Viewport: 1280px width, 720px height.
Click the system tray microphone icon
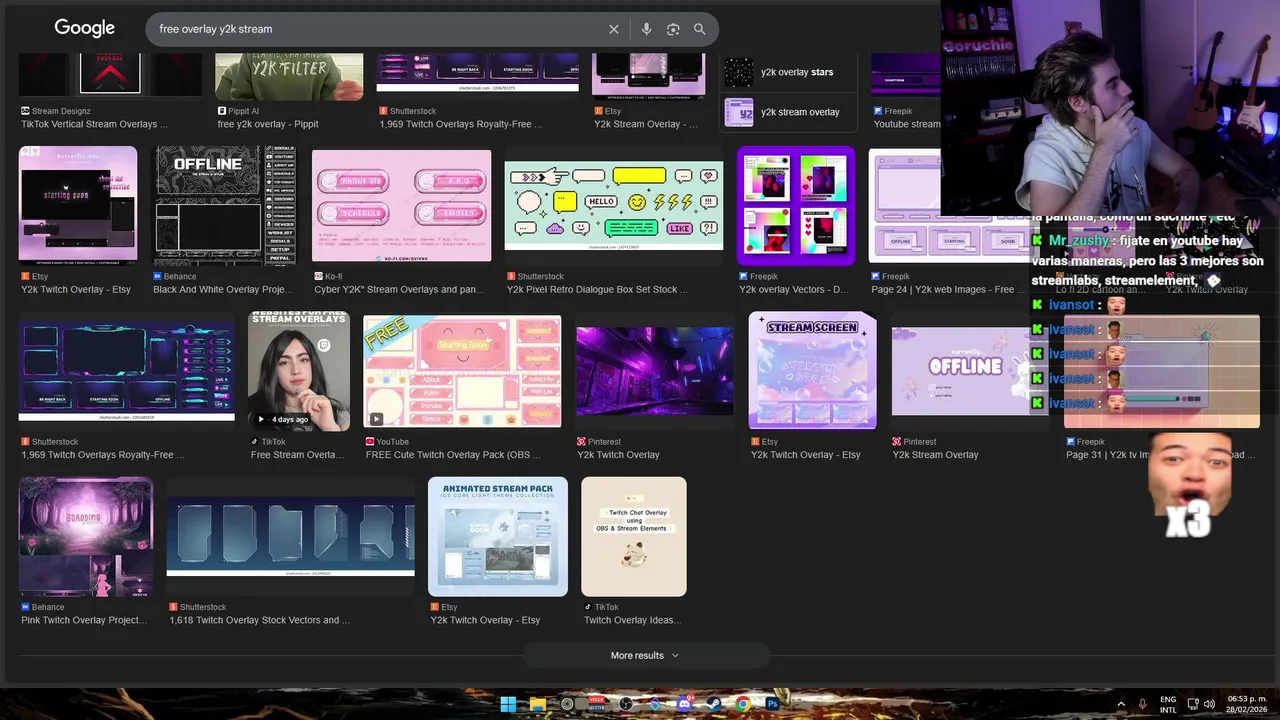(1142, 704)
